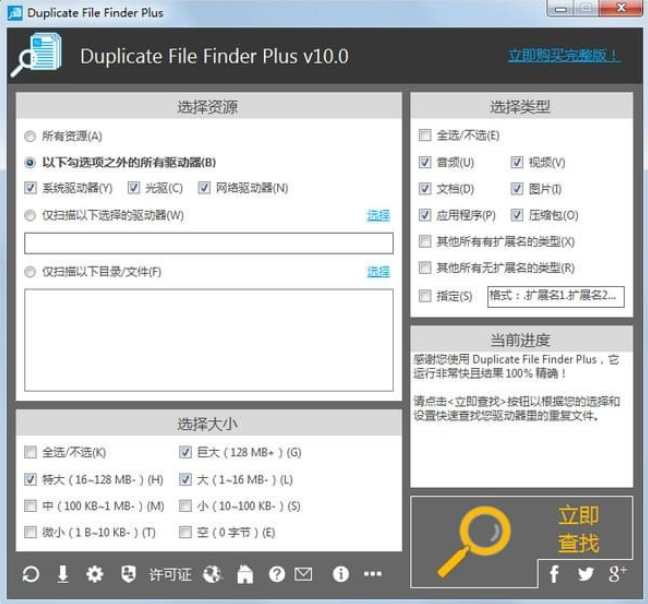Click the 许可证 license button

click(170, 574)
